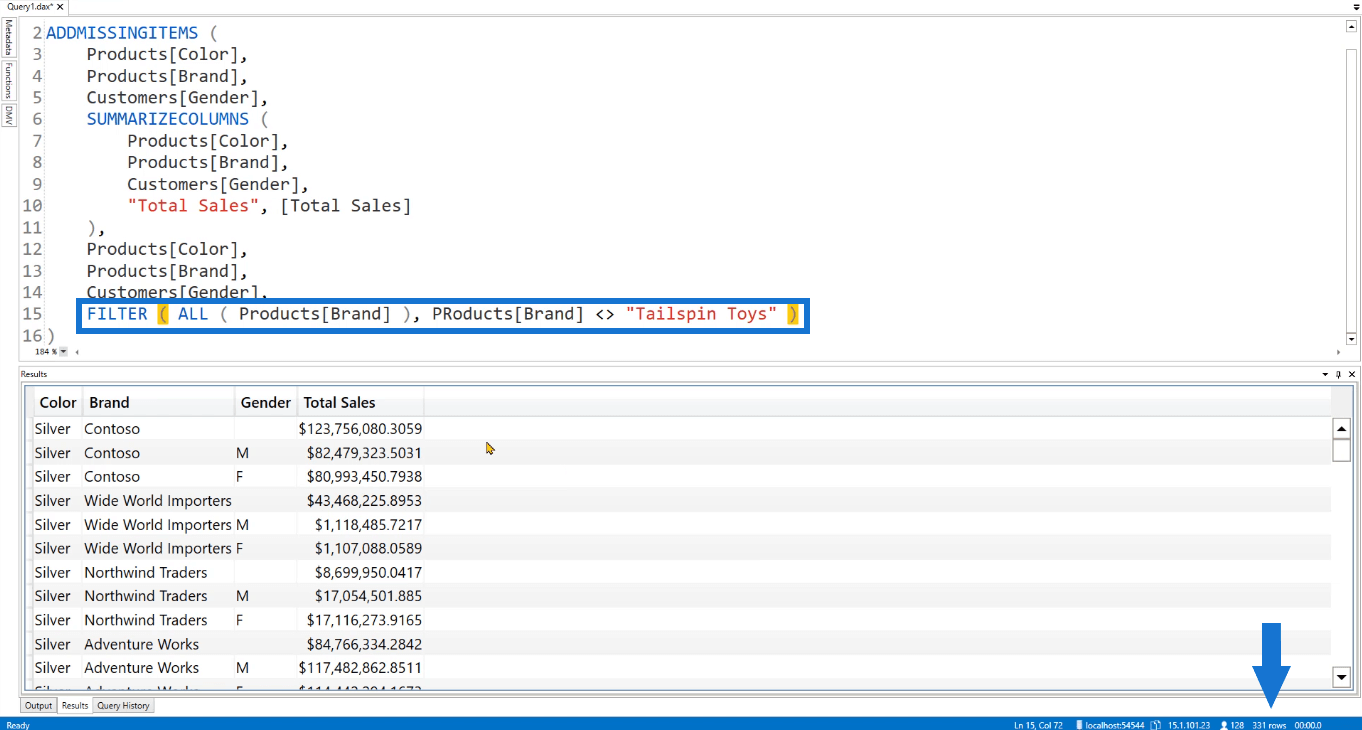
Task: Switch to the Output tab
Action: point(39,706)
